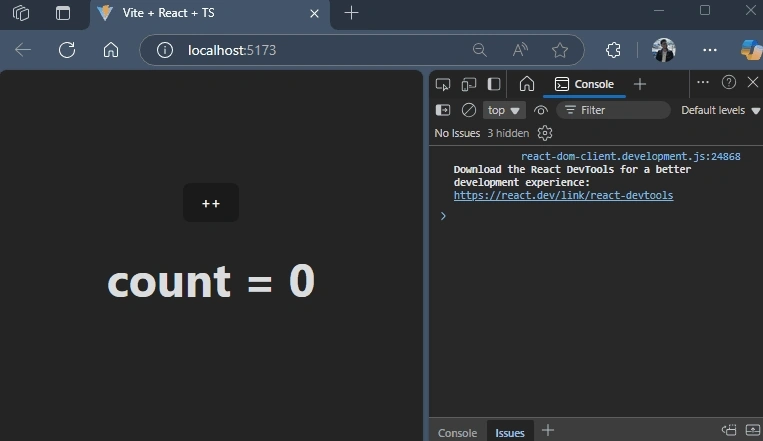763x441 pixels.
Task: Maximize the browser window
Action: pos(705,10)
